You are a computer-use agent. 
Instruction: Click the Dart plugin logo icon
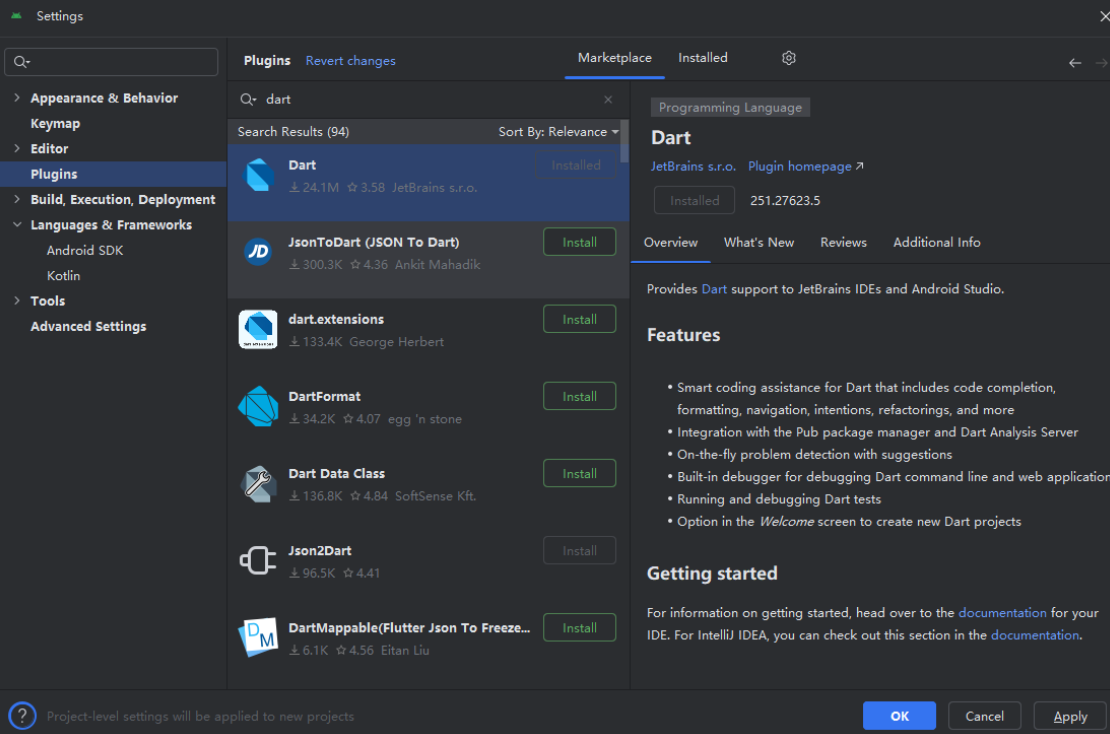pyautogui.click(x=258, y=175)
